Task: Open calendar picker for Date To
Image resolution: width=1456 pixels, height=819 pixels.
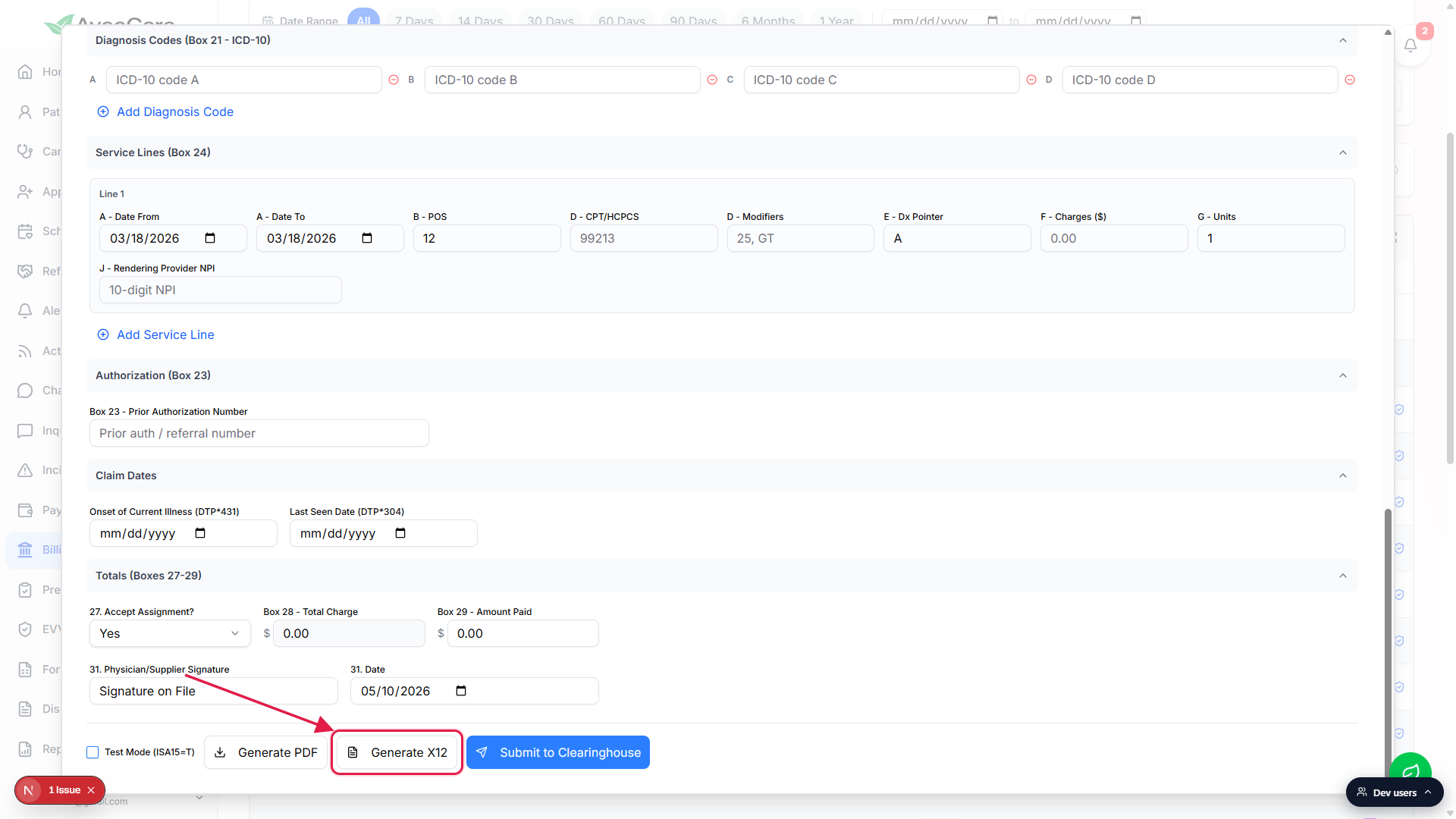Action: (x=367, y=238)
